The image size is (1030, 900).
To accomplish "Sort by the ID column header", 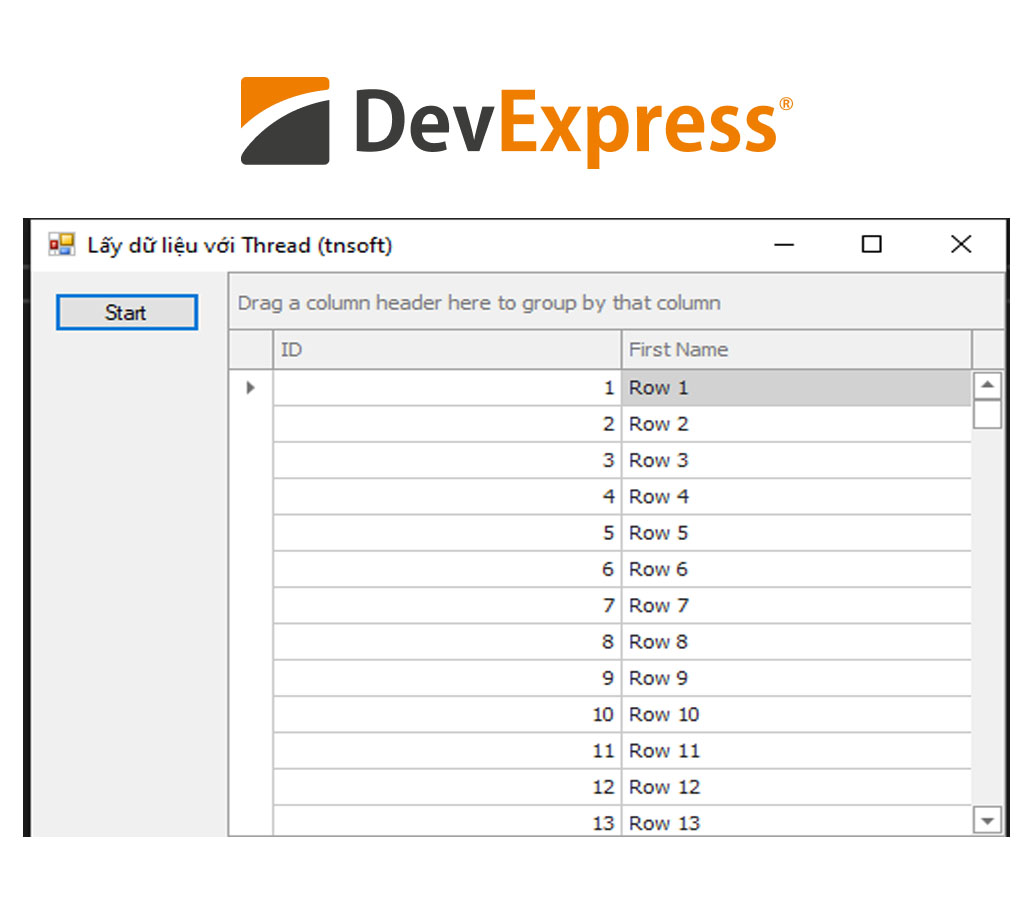I will point(447,349).
